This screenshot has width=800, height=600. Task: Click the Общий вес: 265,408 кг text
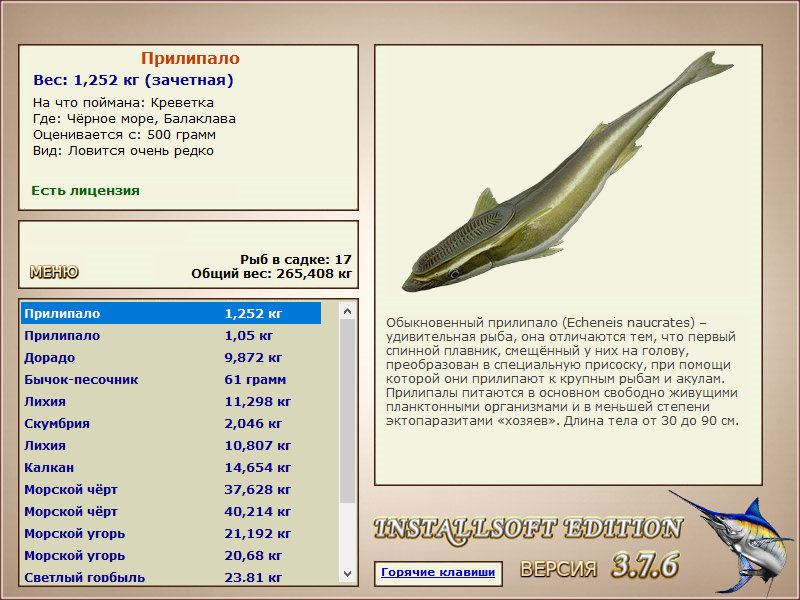[271, 273]
